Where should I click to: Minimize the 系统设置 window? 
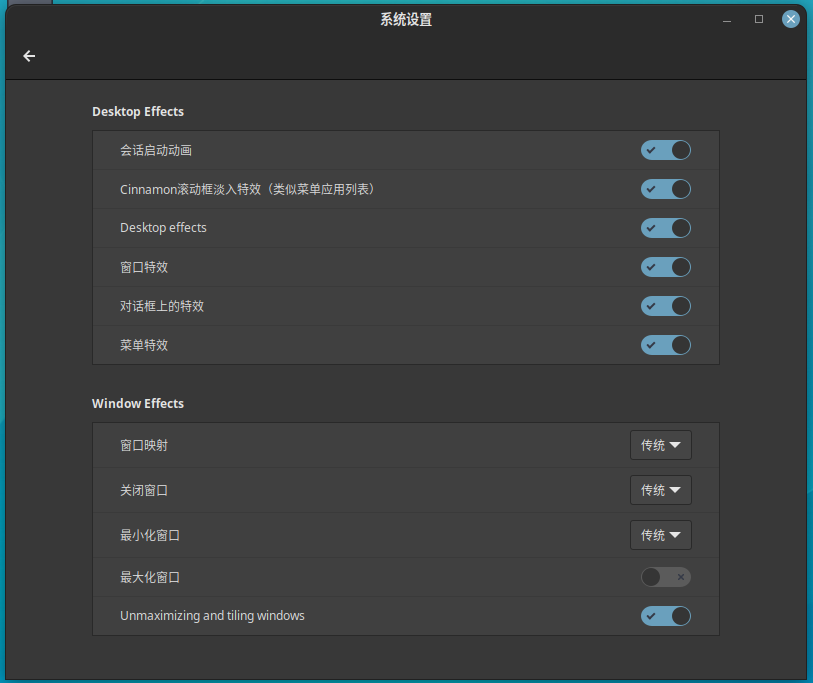pyautogui.click(x=727, y=19)
